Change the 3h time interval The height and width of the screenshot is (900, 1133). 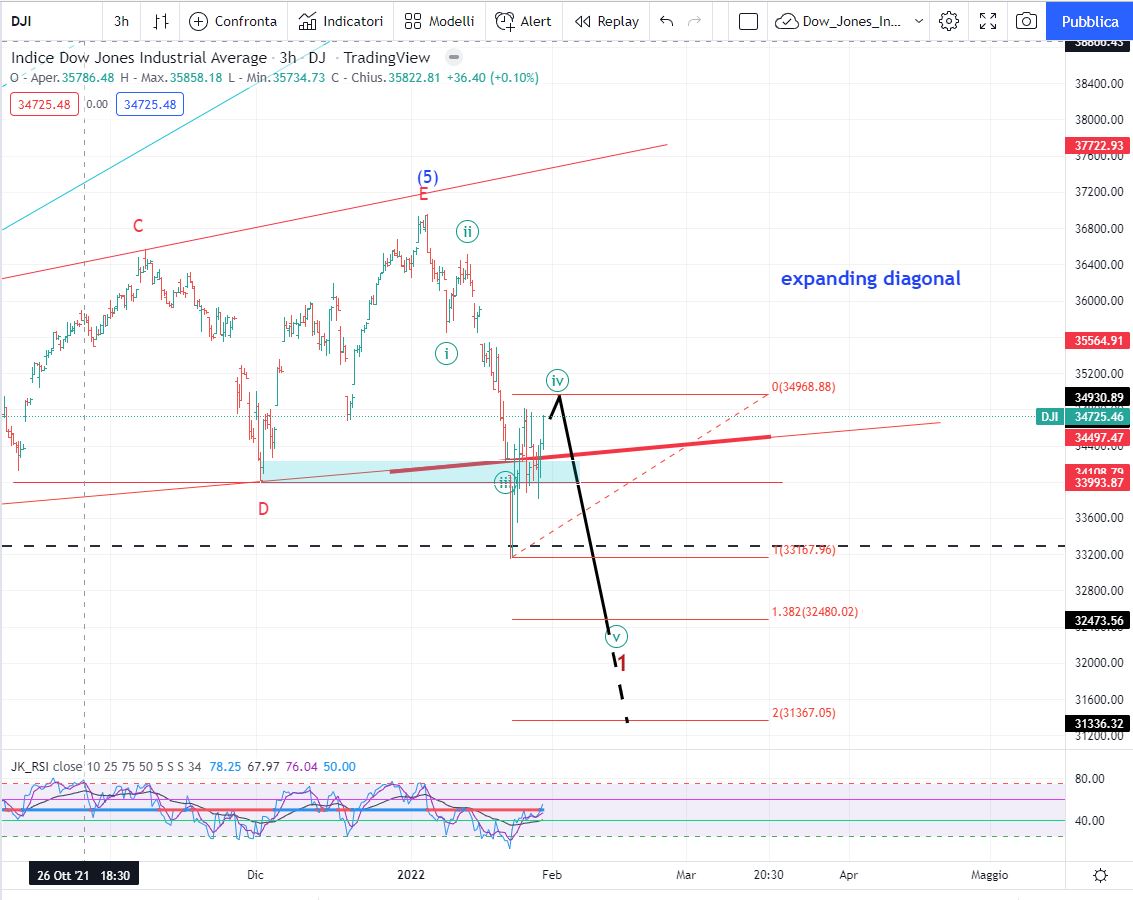(x=121, y=22)
